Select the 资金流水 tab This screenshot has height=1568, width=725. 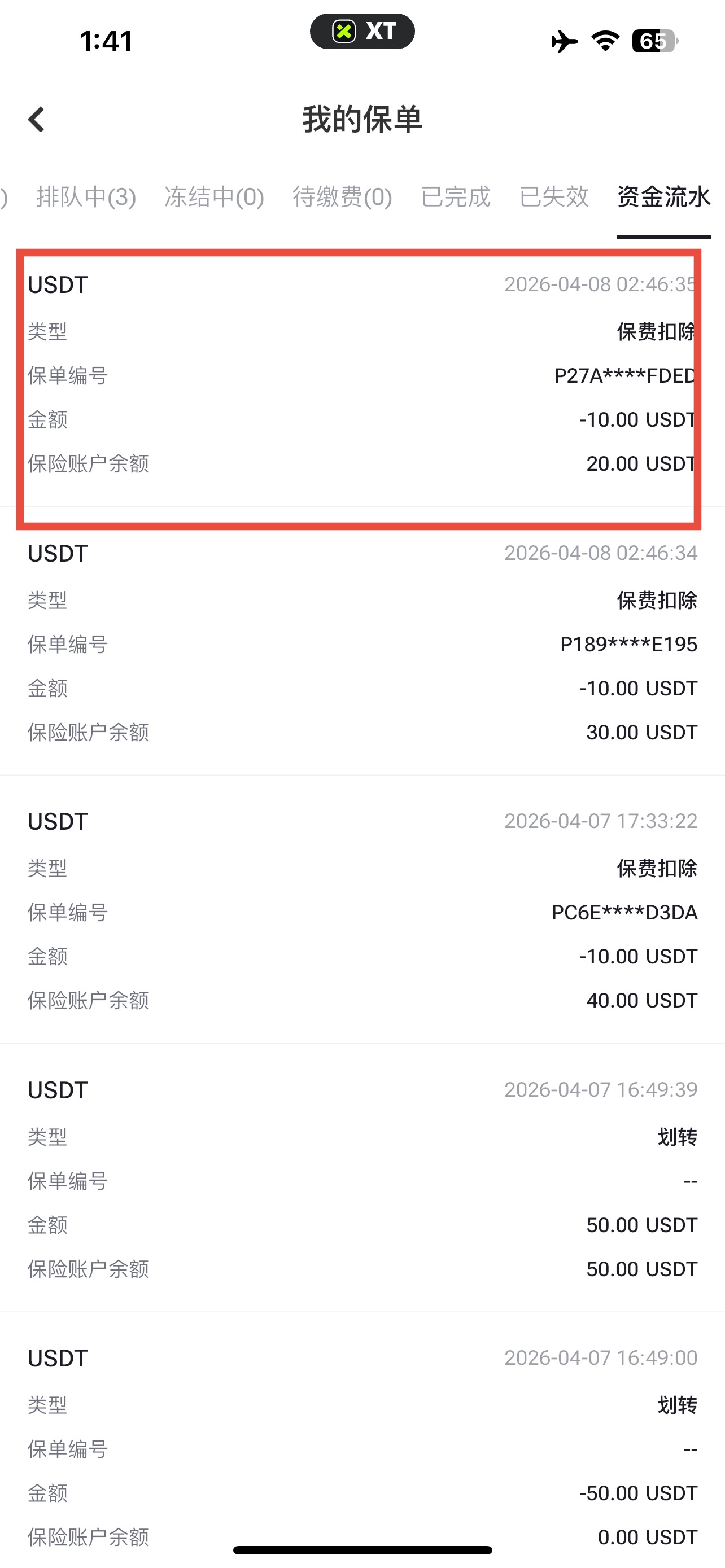pos(663,196)
